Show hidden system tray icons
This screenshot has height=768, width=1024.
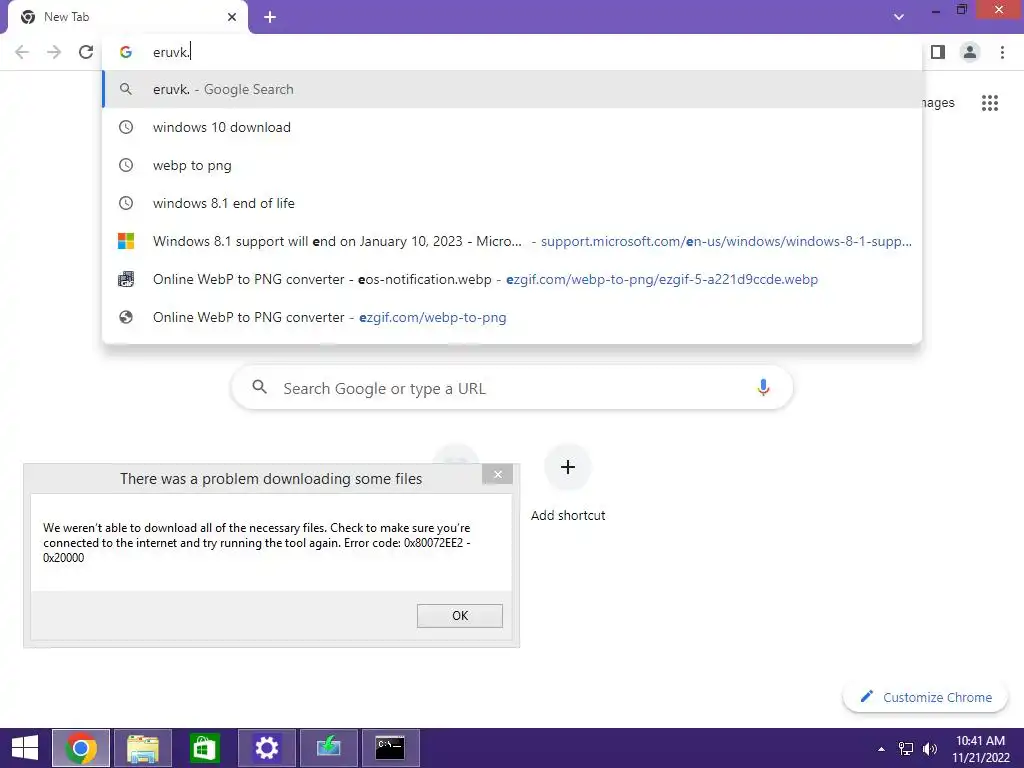[881, 749]
